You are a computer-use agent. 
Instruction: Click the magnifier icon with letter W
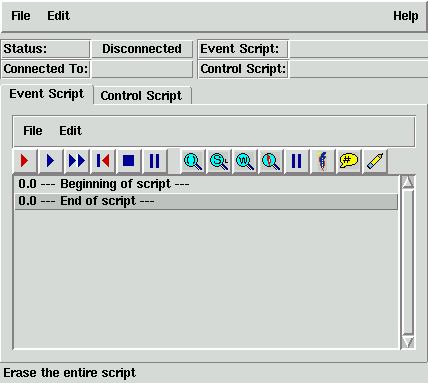click(245, 161)
